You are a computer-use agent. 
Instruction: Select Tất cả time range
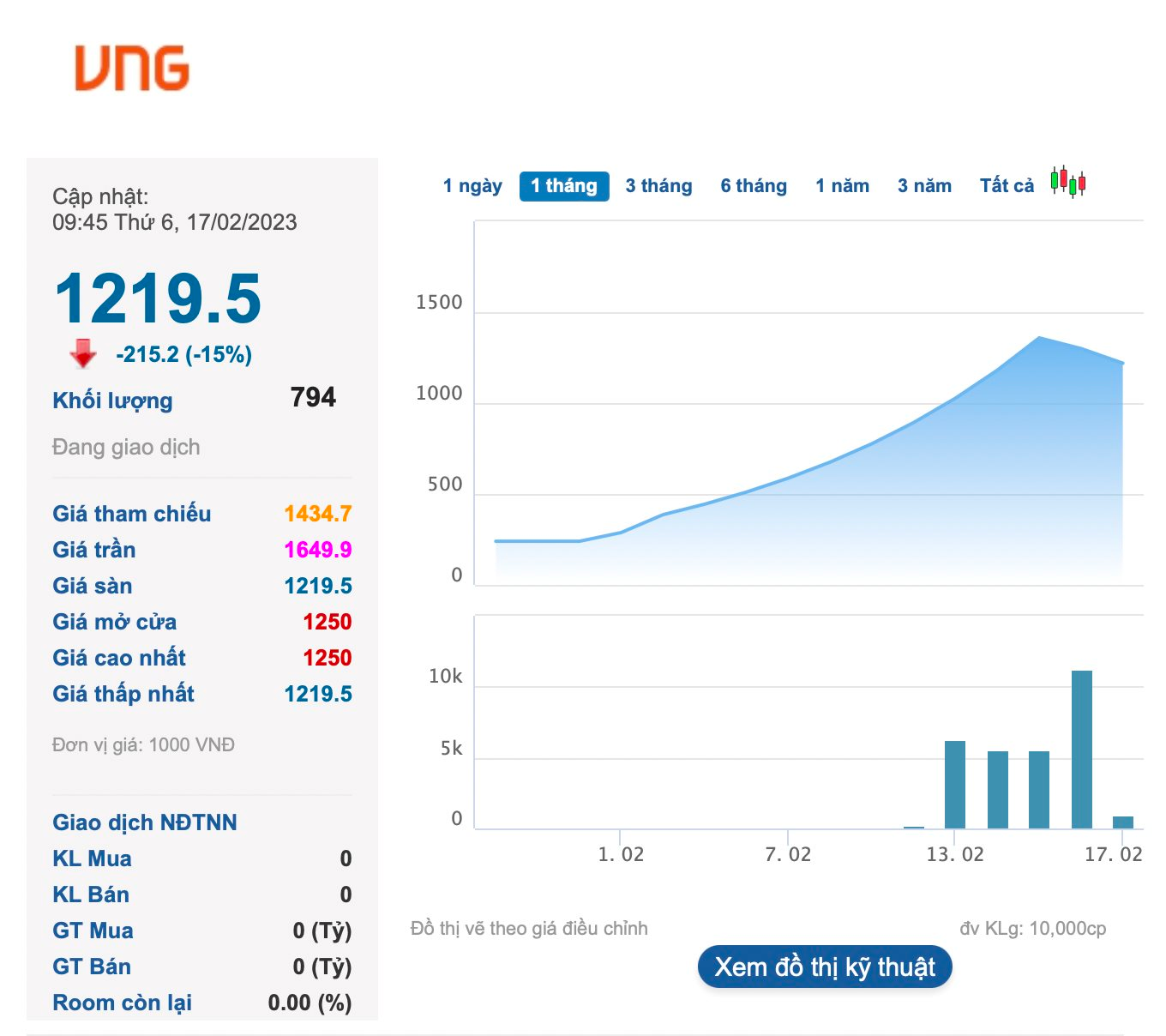[1007, 186]
